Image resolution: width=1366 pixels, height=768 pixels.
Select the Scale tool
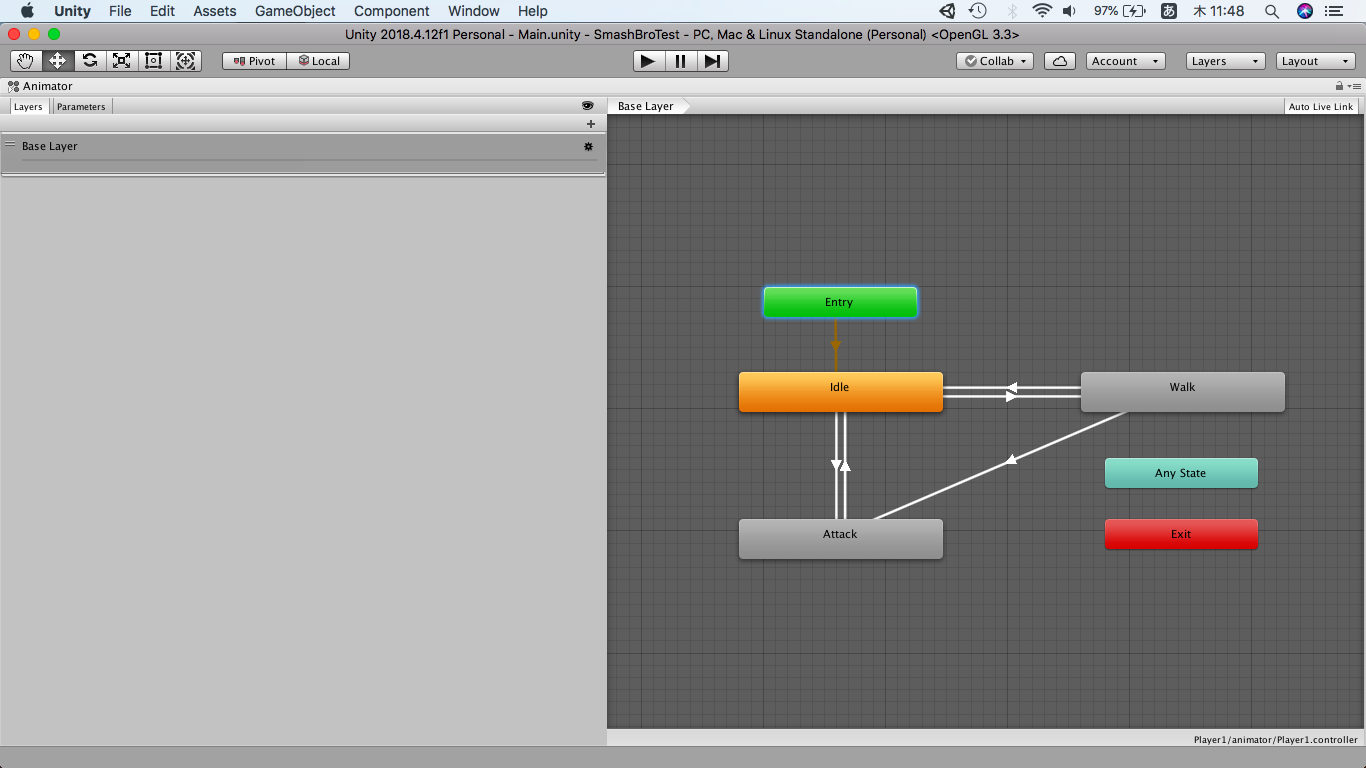(x=122, y=61)
